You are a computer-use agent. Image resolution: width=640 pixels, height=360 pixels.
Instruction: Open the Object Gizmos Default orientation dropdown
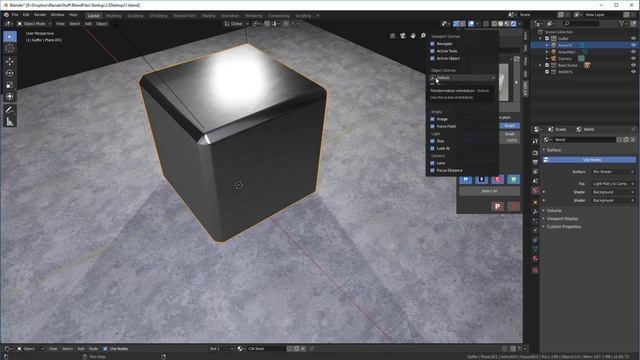point(462,78)
